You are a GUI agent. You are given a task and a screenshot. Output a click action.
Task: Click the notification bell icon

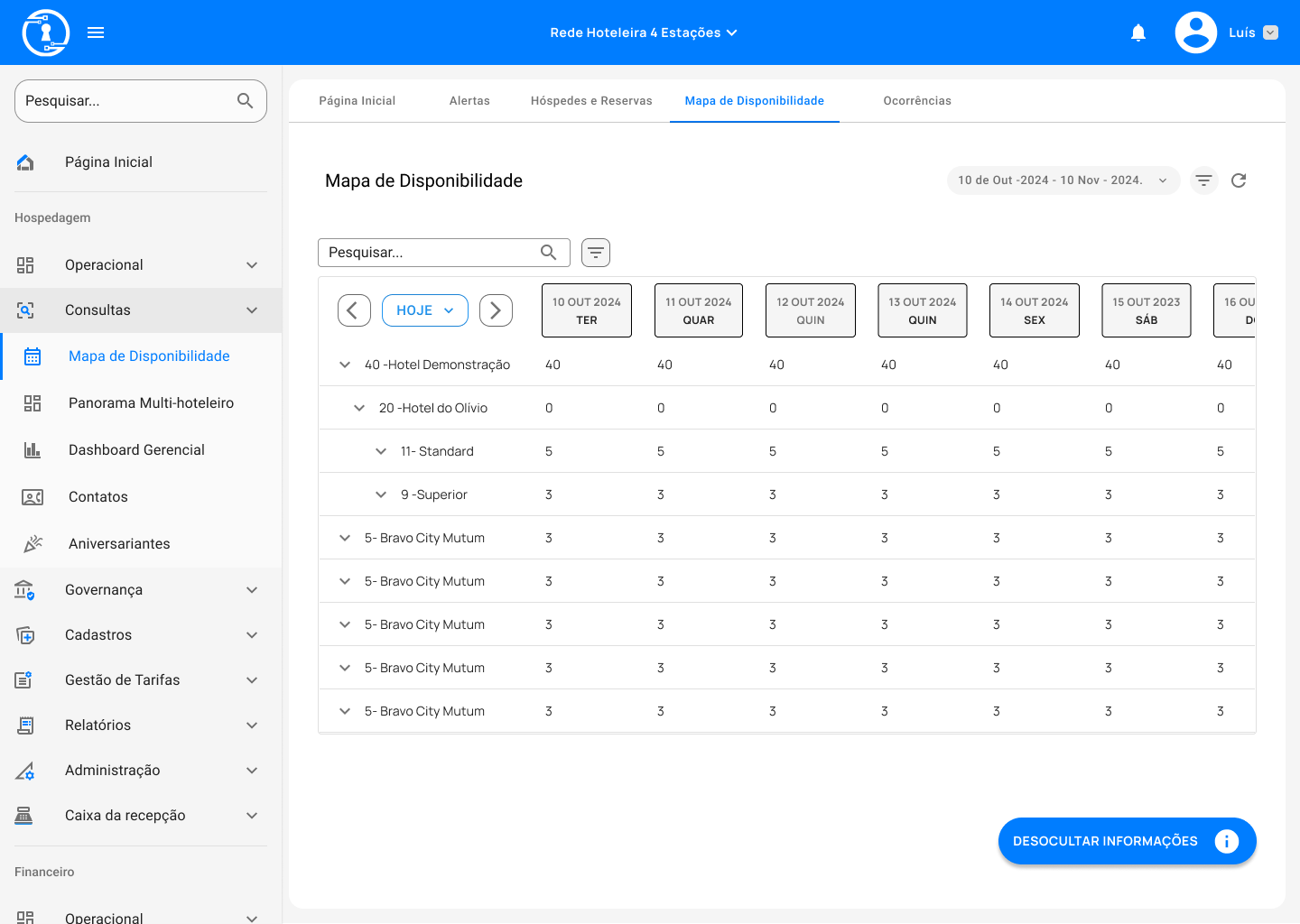[x=1138, y=33]
